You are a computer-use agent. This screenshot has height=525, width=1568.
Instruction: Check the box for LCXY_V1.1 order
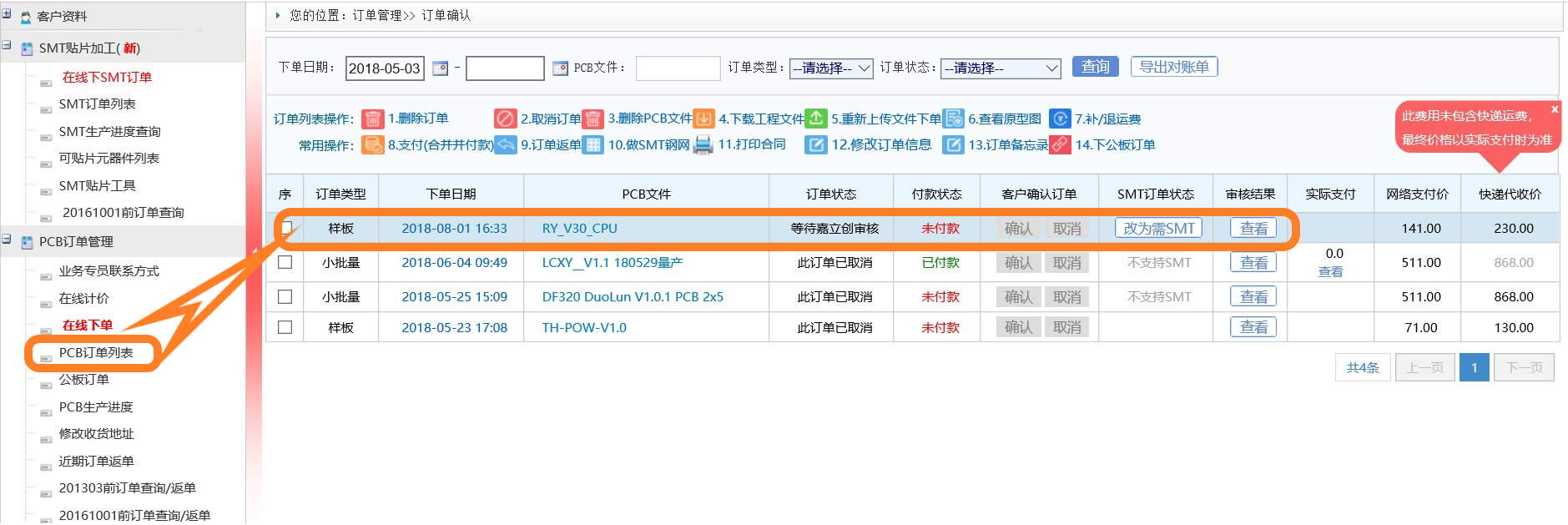[285, 262]
